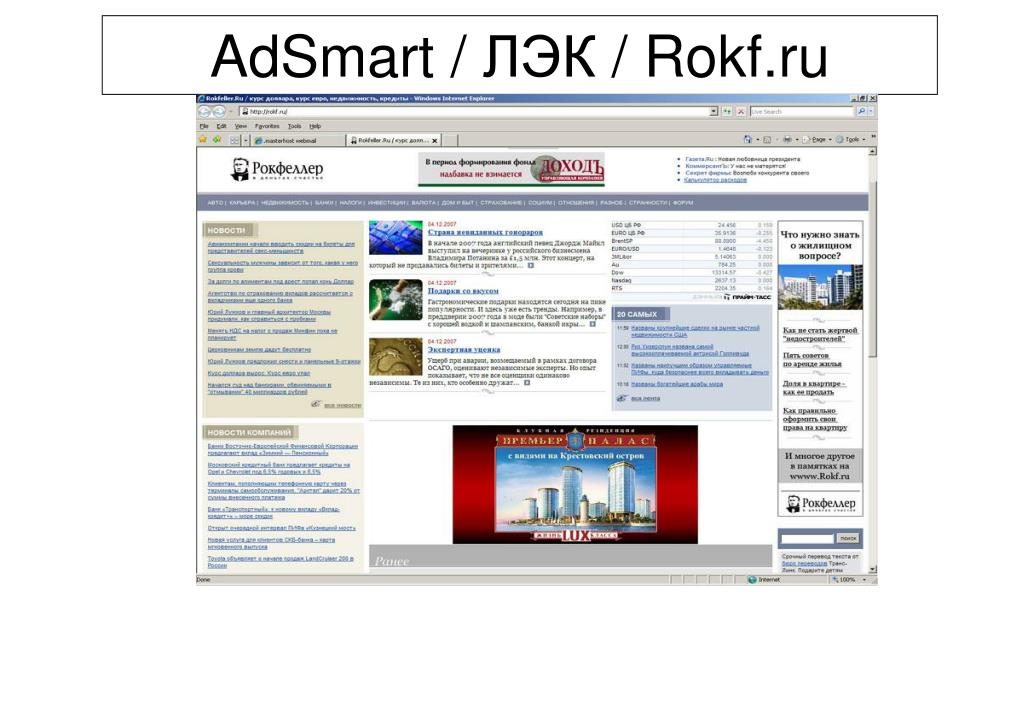Open article Страна невиданных гонораров
Viewport: 1023px width, 708px height.
(485, 232)
